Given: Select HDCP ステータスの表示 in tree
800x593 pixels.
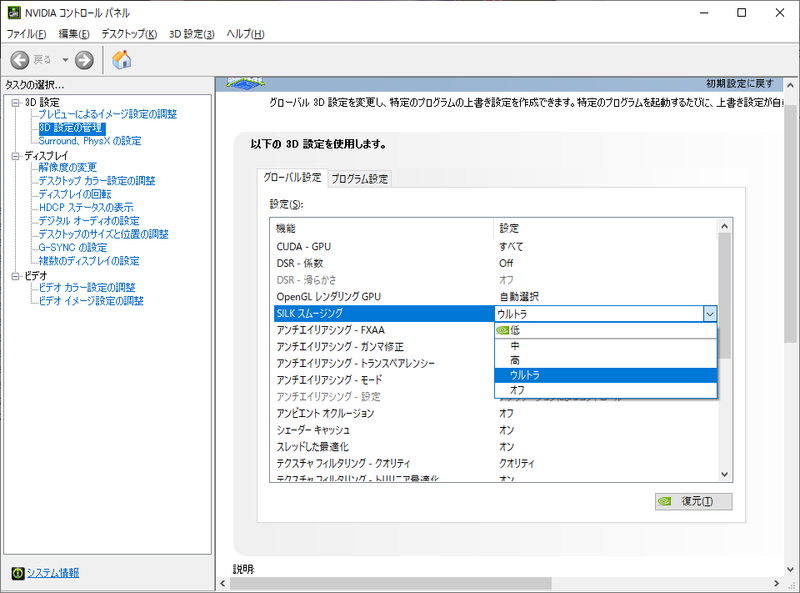Looking at the screenshot, I should pyautogui.click(x=86, y=207).
